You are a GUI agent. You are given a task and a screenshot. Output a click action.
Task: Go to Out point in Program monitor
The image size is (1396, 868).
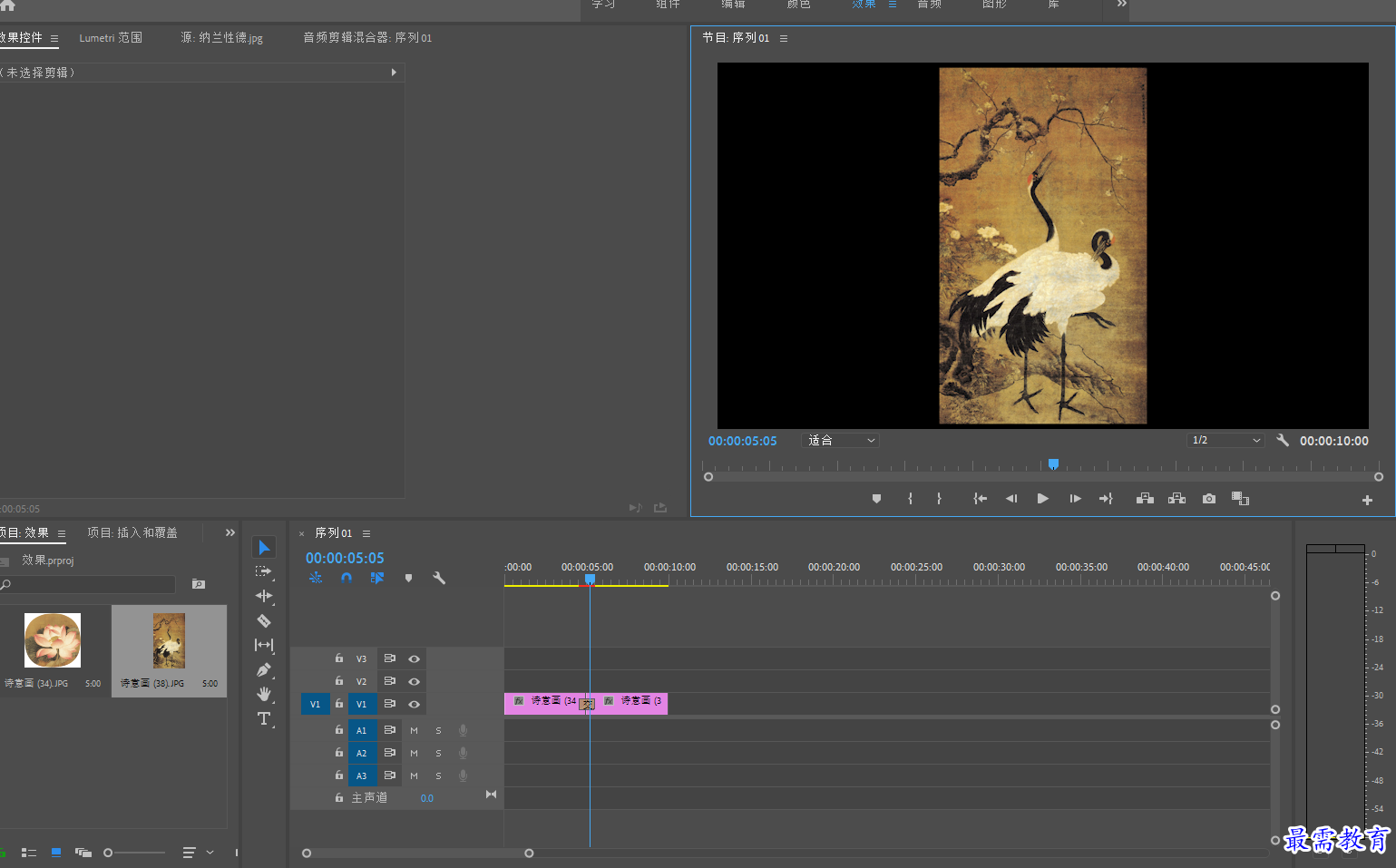tap(1106, 499)
